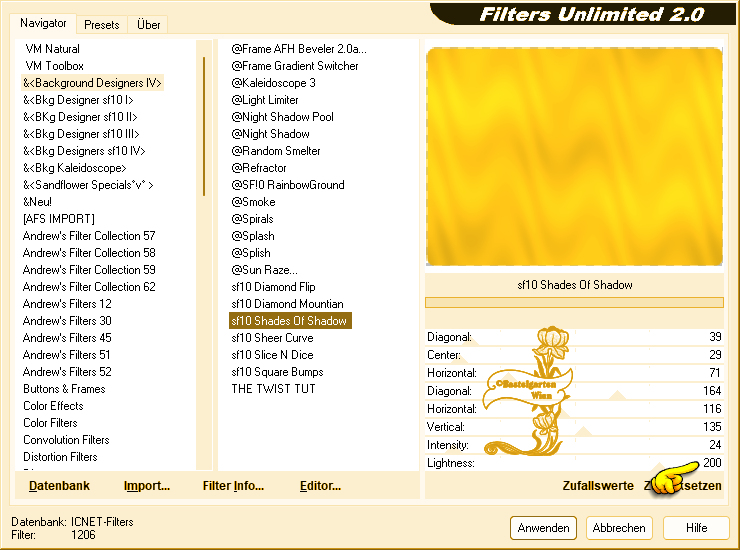Viewport: 740px width, 550px height.
Task: Choose sf10 Diamond Mountian filter
Action: click(x=287, y=304)
